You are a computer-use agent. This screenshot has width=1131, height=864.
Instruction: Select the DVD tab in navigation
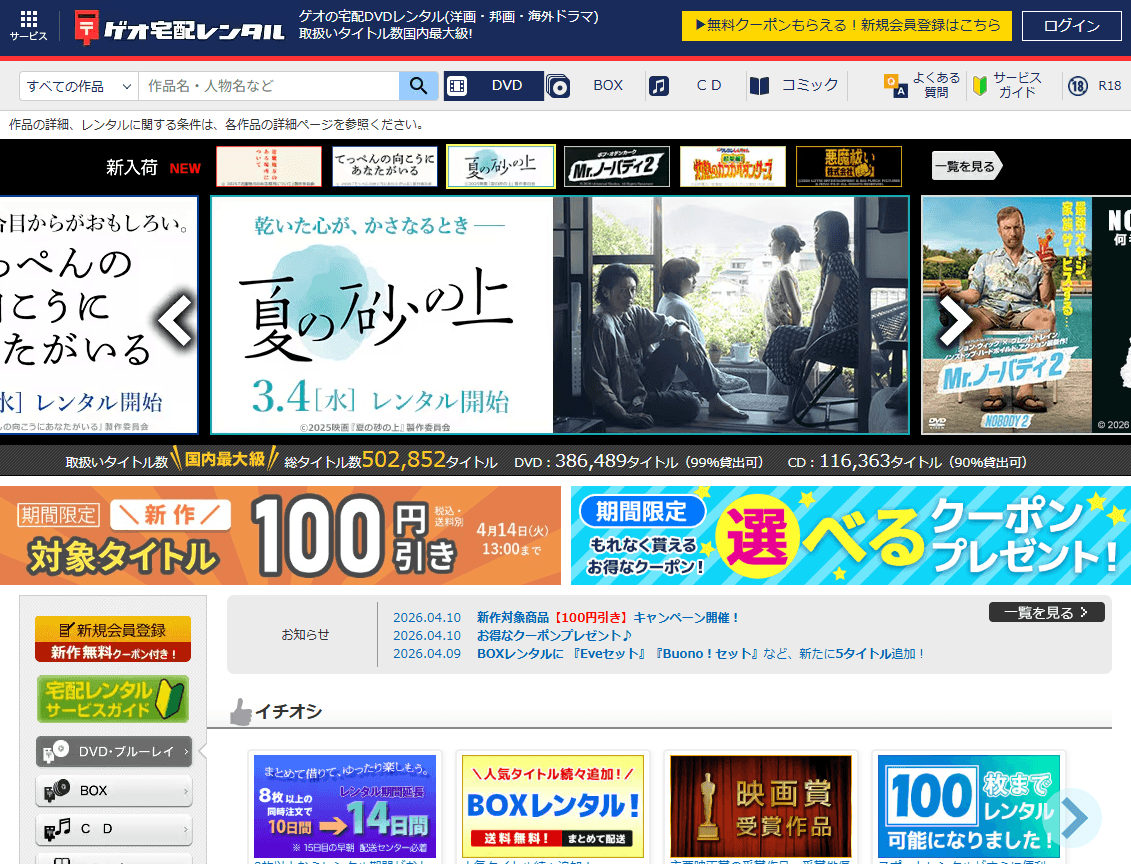pos(494,86)
